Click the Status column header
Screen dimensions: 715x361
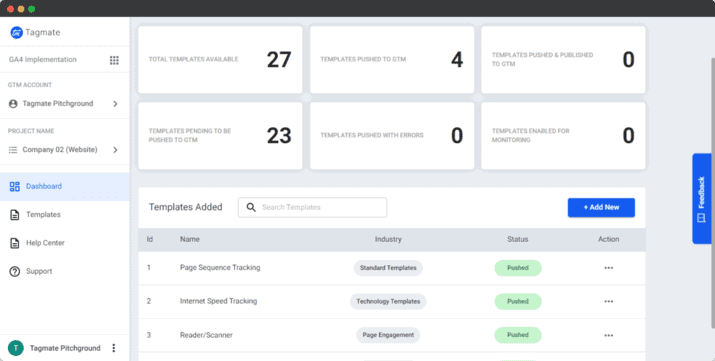518,239
